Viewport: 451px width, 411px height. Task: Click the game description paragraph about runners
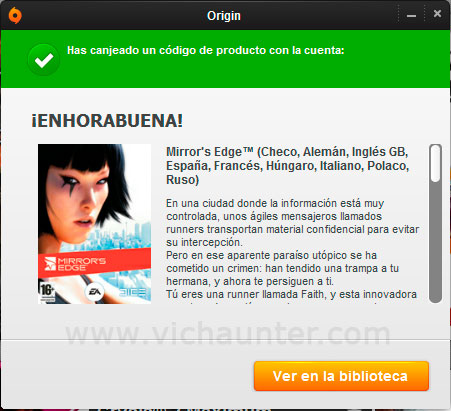click(292, 223)
